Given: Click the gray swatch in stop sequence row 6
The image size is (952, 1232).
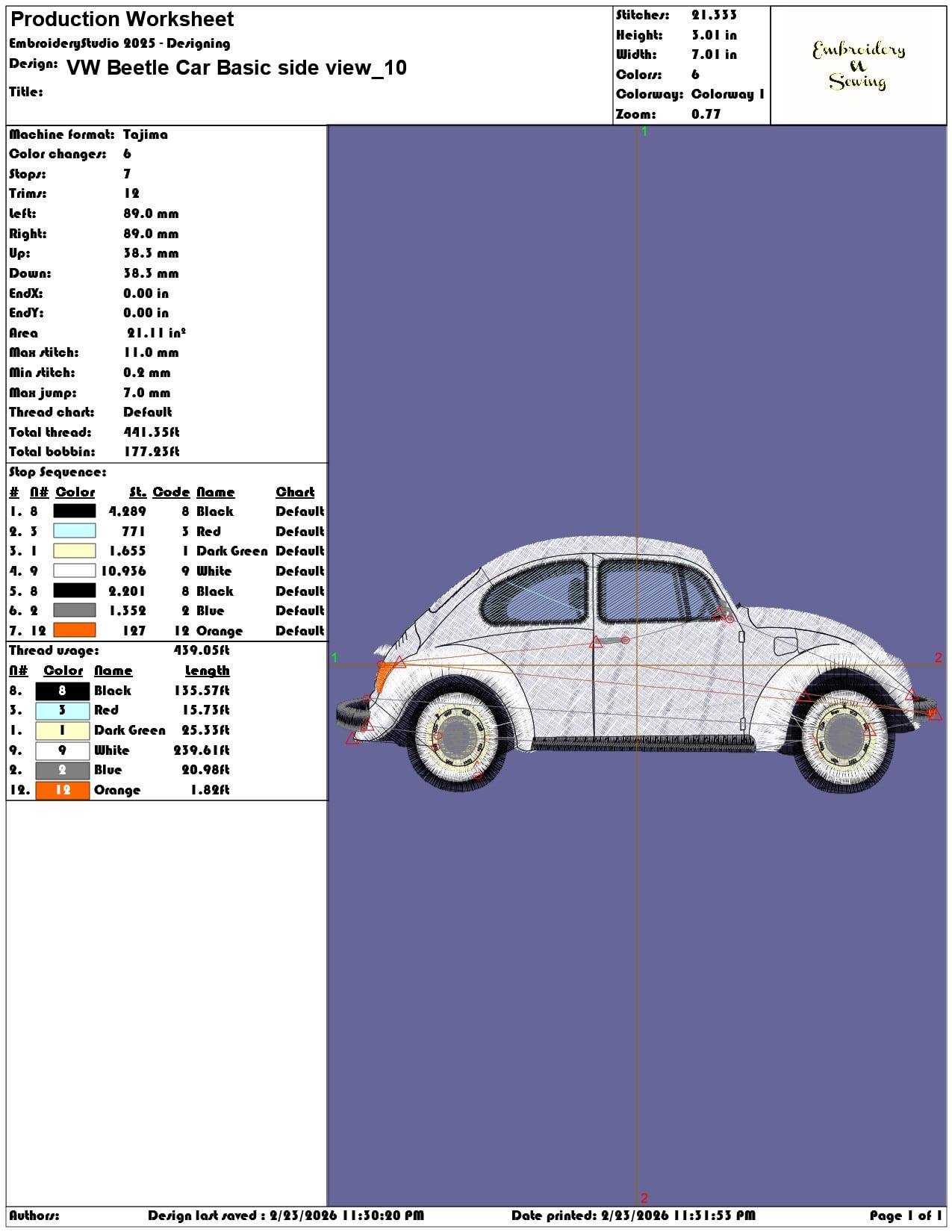Looking at the screenshot, I should [75, 611].
